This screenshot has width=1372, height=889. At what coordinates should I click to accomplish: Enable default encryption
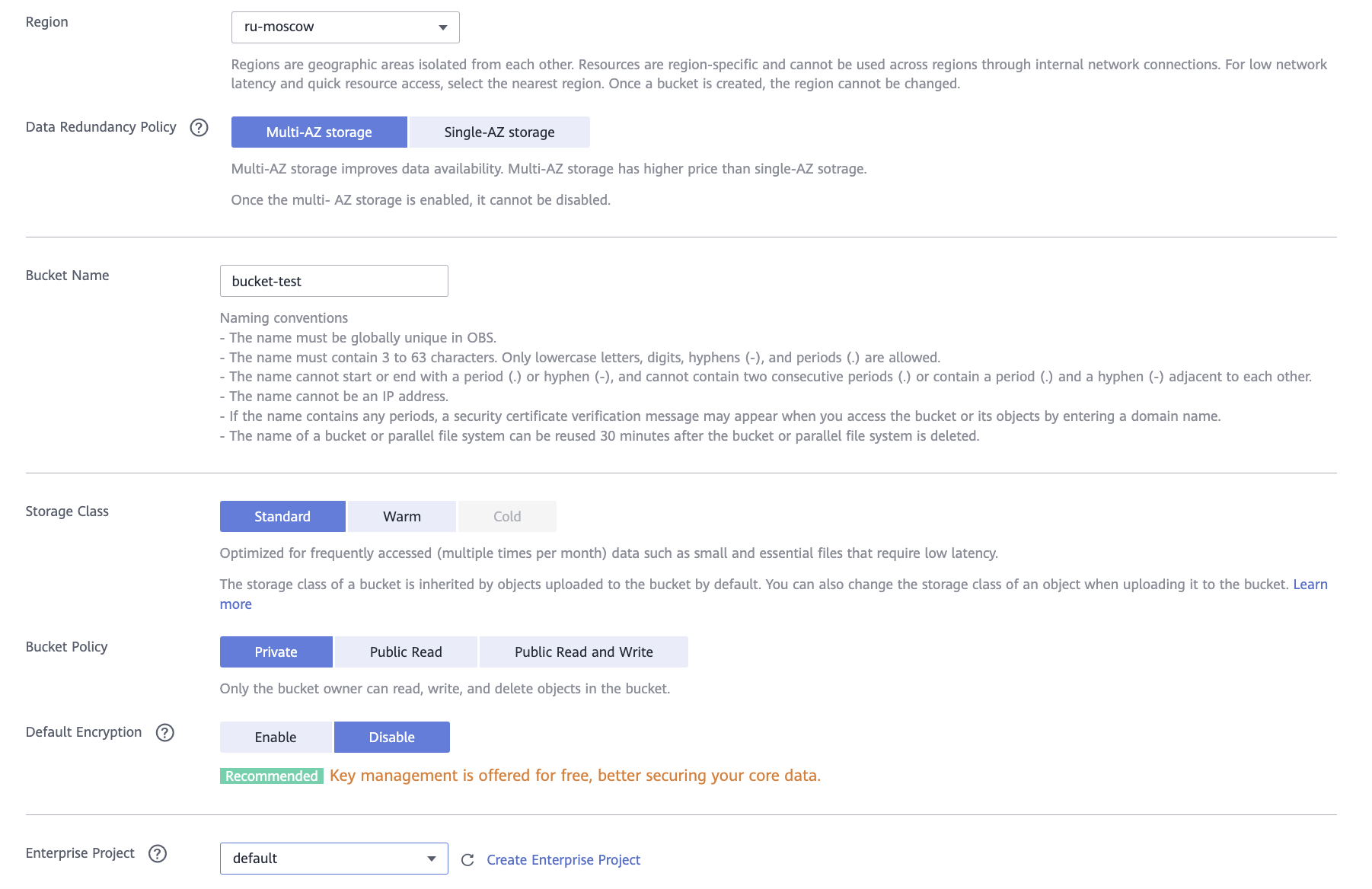click(x=275, y=738)
